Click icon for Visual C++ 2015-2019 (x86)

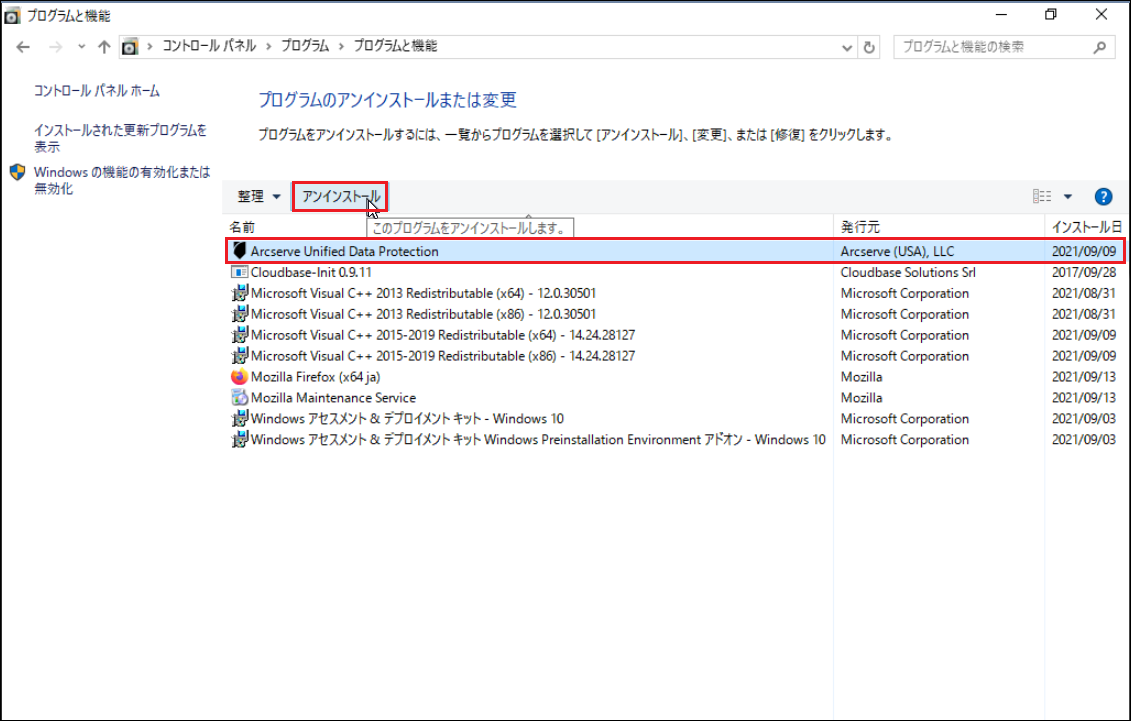click(239, 355)
